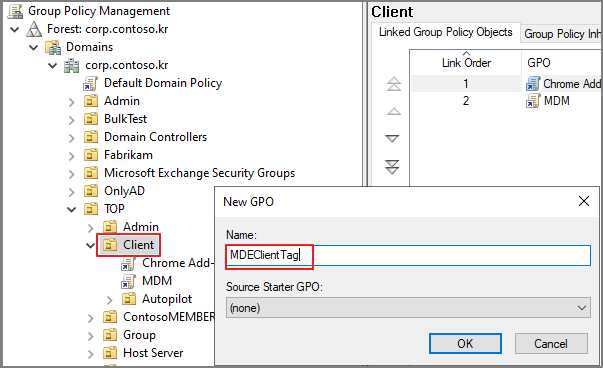This screenshot has height=368, width=603.
Task: Select Chrome Add GPO row in list
Action: 506,84
